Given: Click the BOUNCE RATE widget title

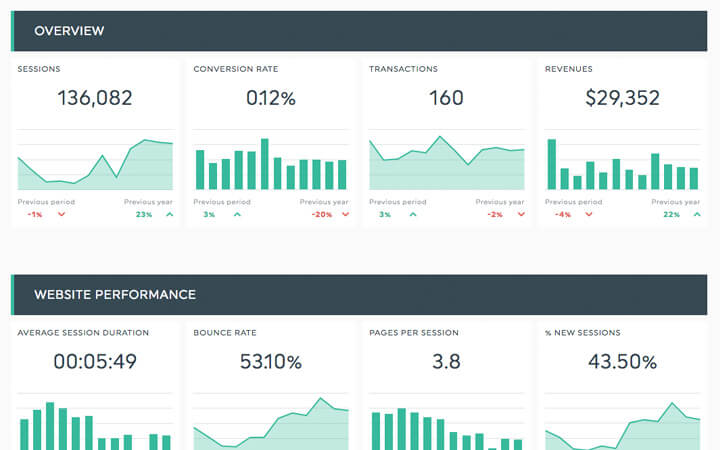Looking at the screenshot, I should pos(225,333).
